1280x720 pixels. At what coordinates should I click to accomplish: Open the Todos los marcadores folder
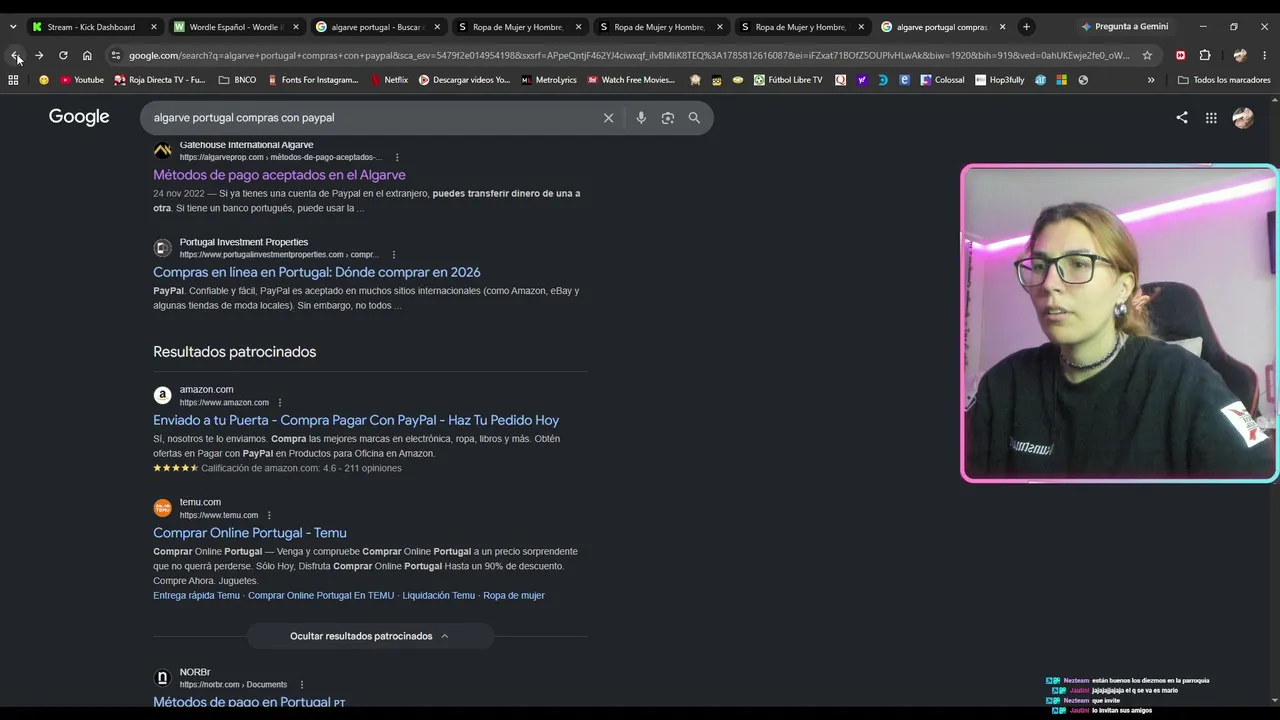pos(1224,80)
